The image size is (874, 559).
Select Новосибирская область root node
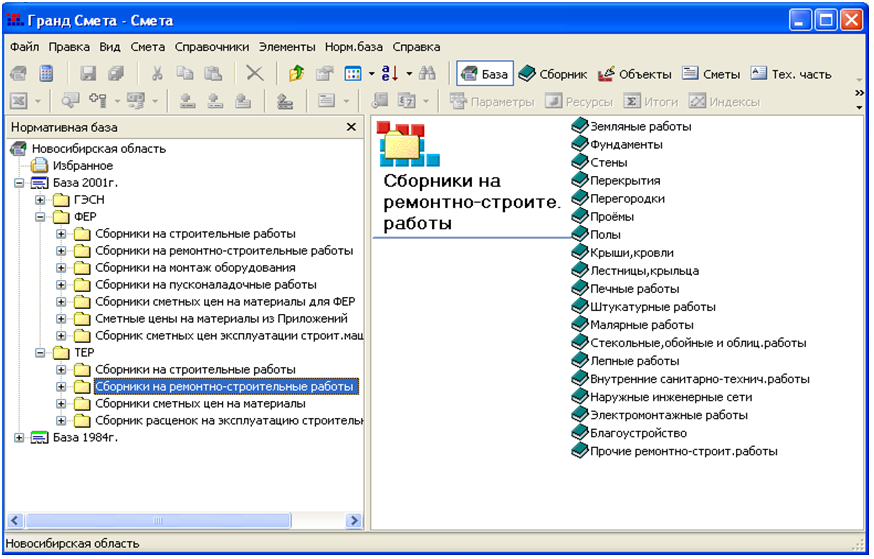[99, 149]
